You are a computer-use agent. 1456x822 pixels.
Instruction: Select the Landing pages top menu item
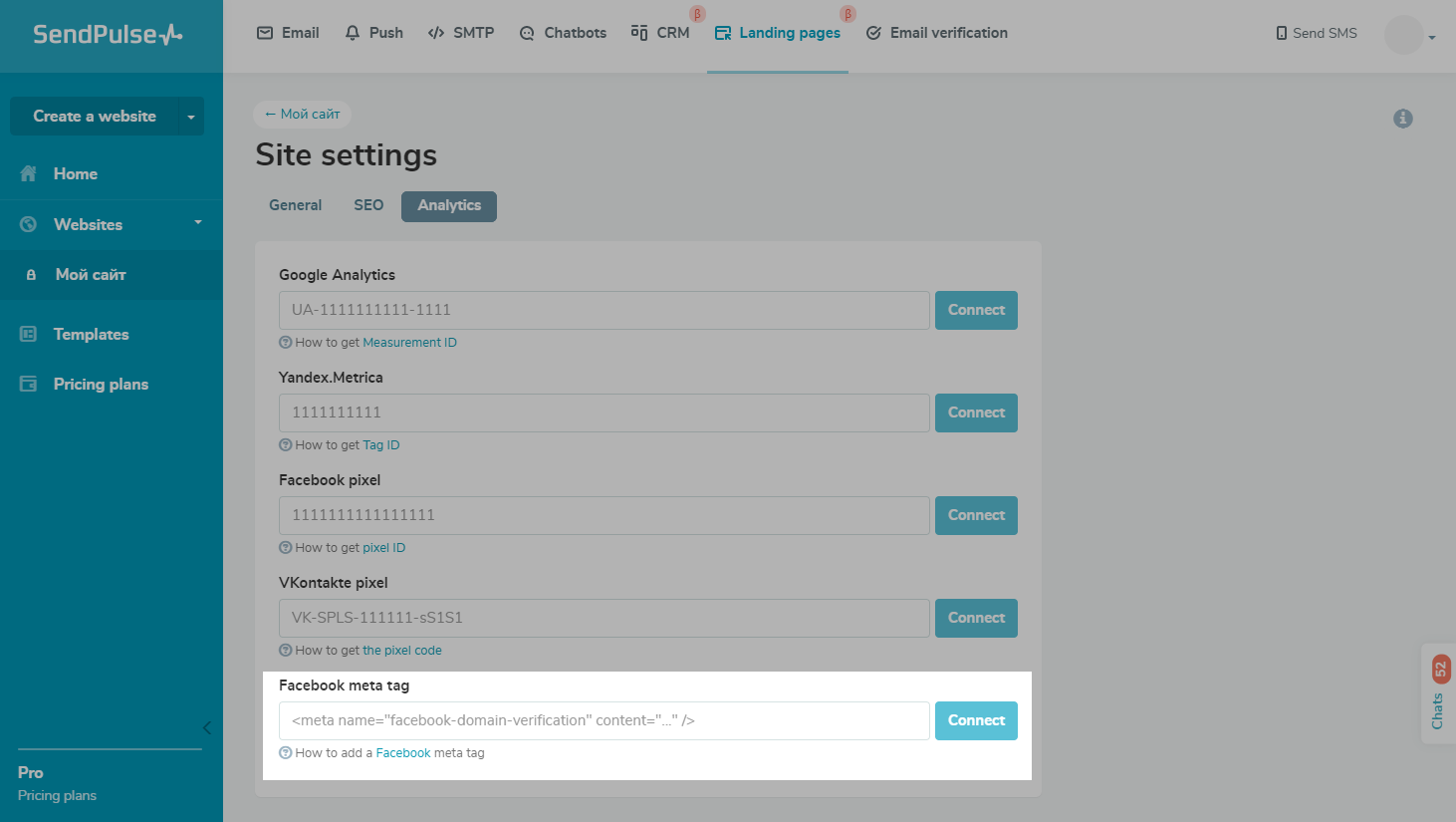[x=778, y=33]
